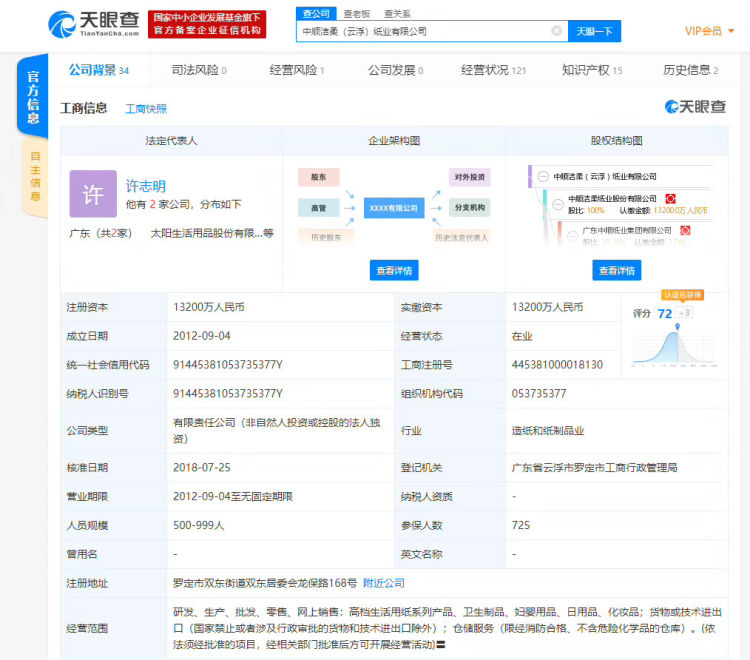Click the score distribution curve chart
Image resolution: width=750 pixels, height=660 pixels.
tap(674, 346)
